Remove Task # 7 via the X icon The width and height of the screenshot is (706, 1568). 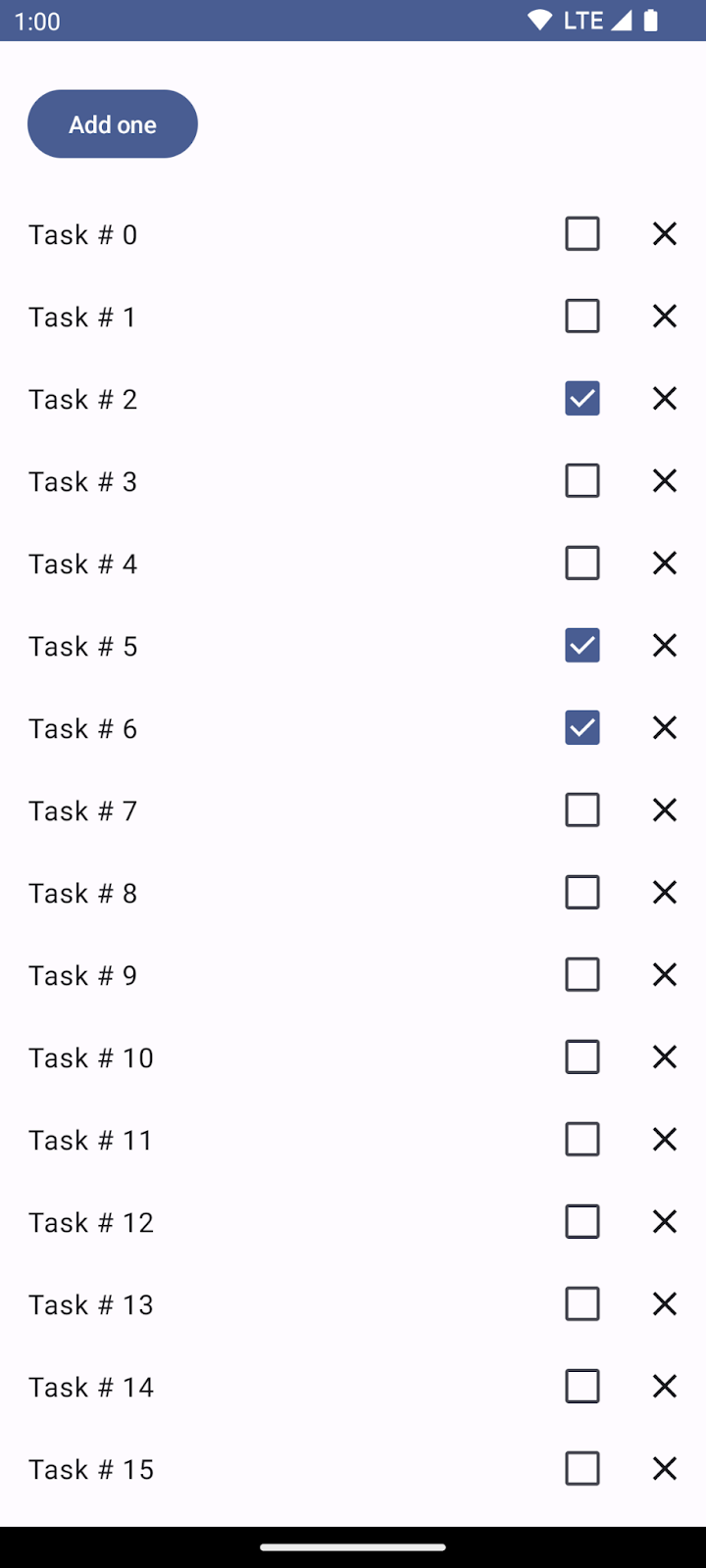665,810
